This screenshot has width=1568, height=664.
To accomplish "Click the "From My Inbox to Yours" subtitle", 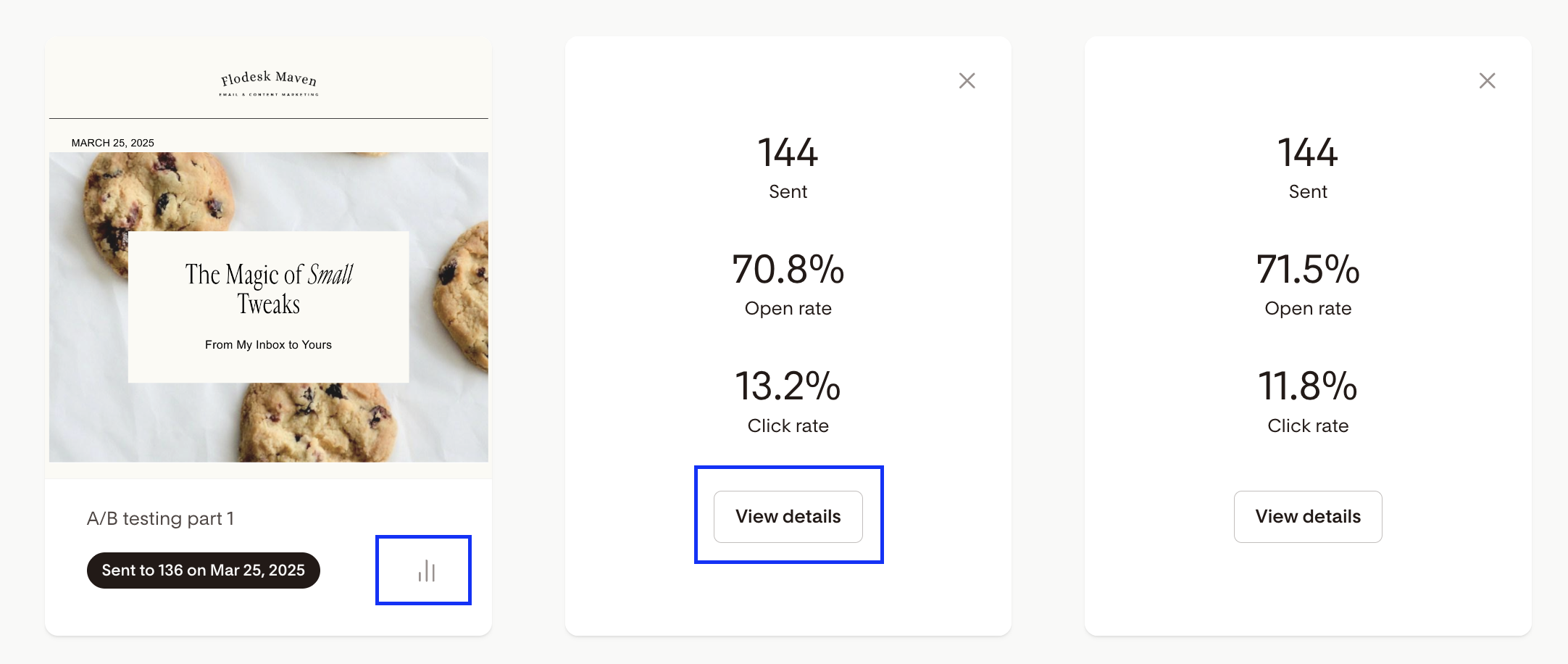I will pyautogui.click(x=268, y=345).
